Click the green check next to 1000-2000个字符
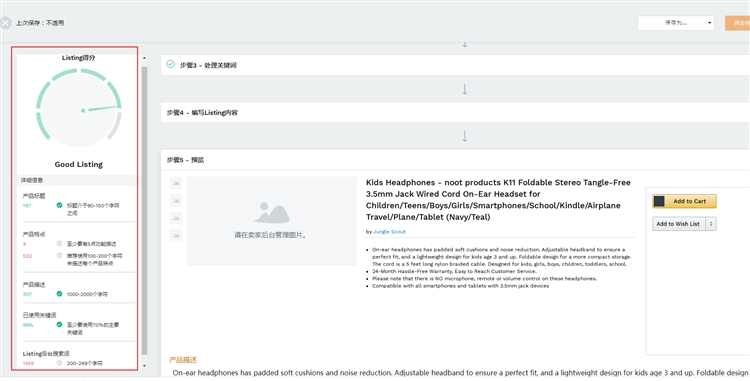The width and height of the screenshot is (750, 381). [59, 294]
